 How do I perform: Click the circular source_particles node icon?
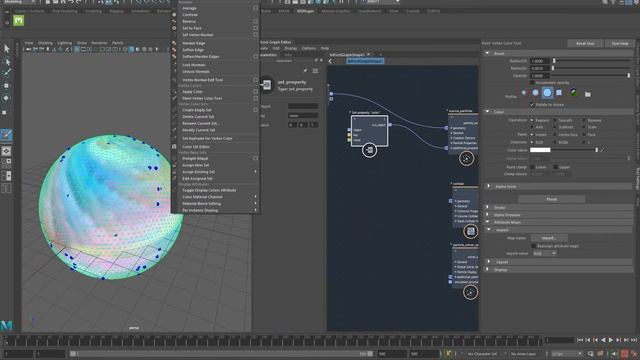click(x=467, y=158)
